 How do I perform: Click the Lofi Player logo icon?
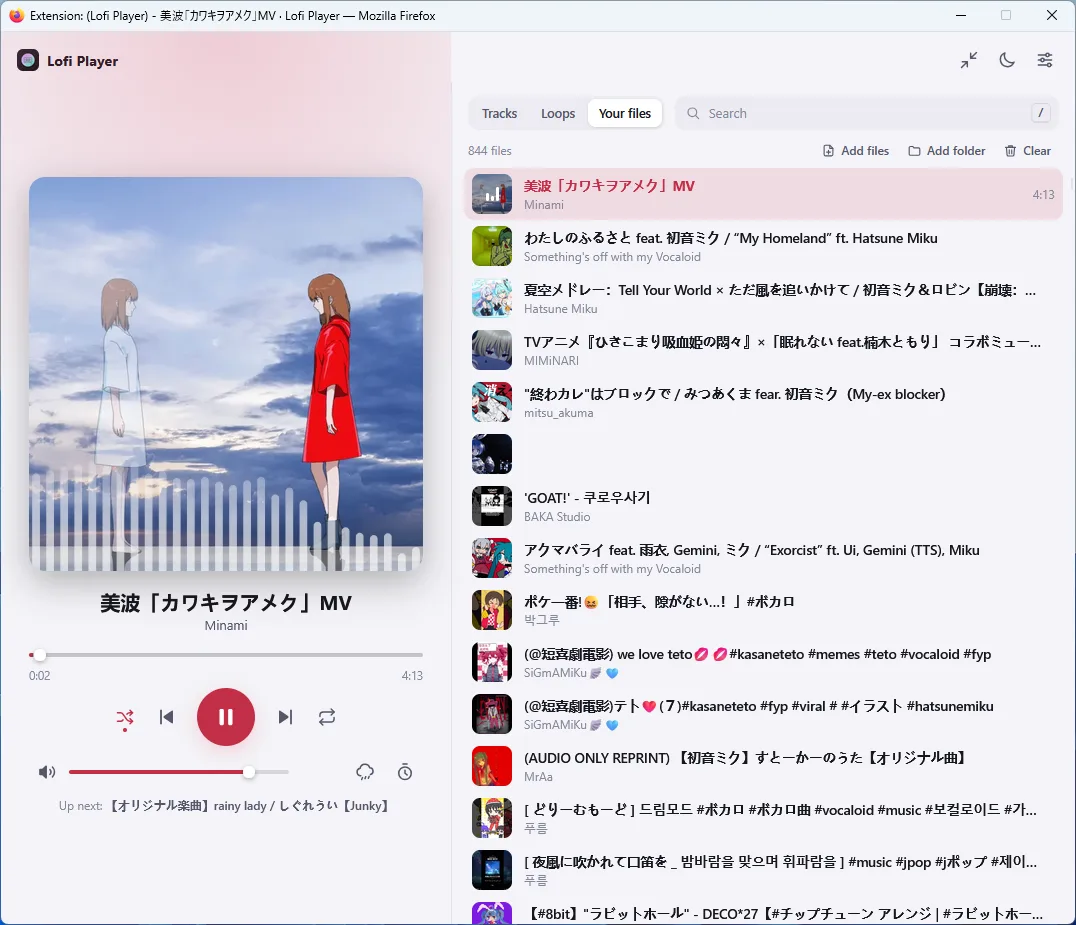click(x=27, y=60)
